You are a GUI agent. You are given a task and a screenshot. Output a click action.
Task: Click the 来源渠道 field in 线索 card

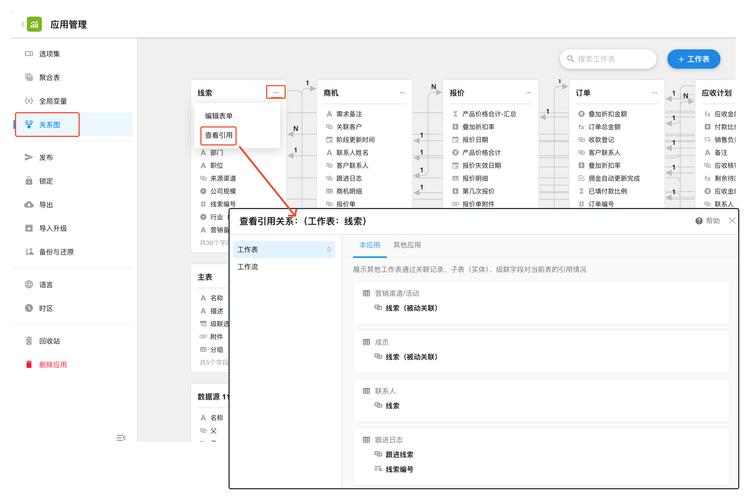tap(223, 178)
